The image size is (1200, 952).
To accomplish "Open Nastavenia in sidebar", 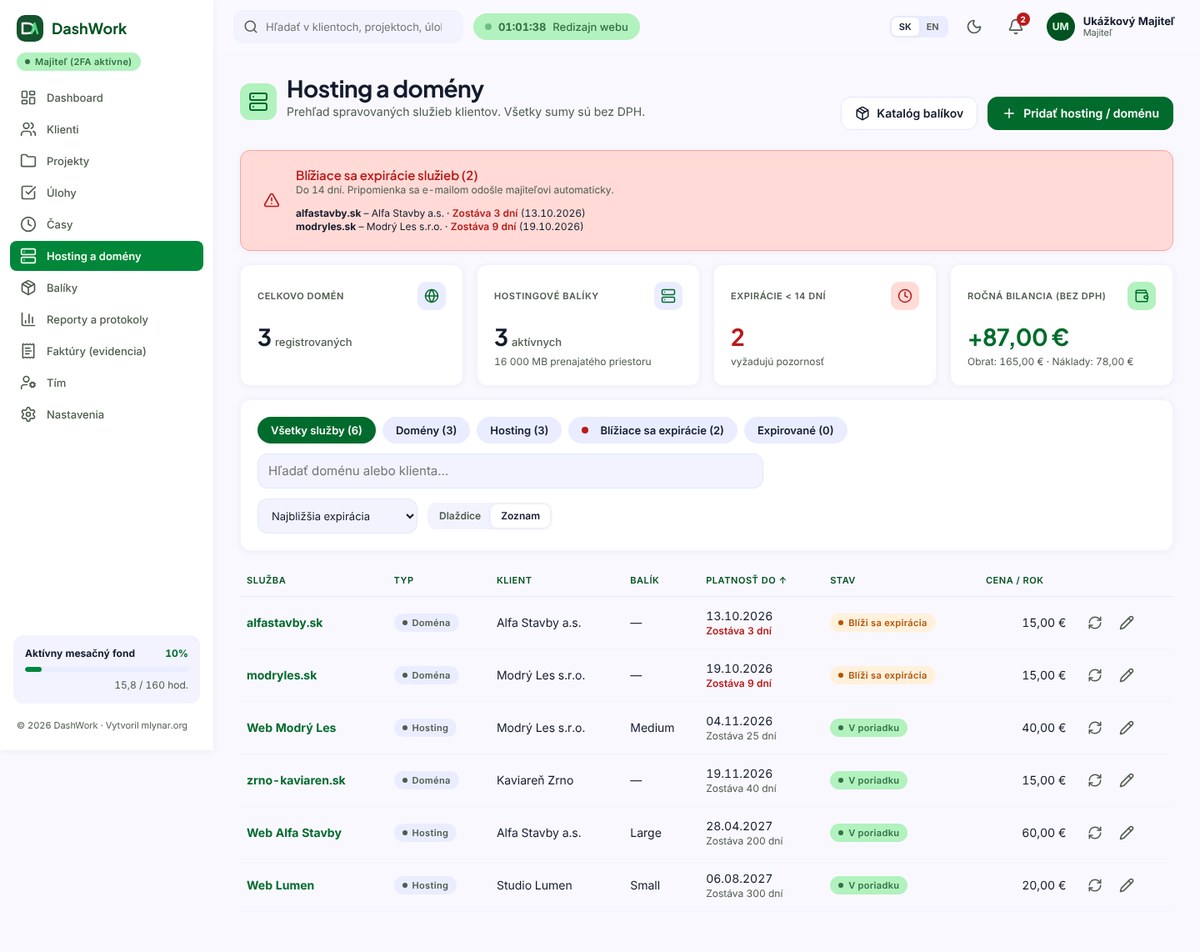I will tap(106, 415).
